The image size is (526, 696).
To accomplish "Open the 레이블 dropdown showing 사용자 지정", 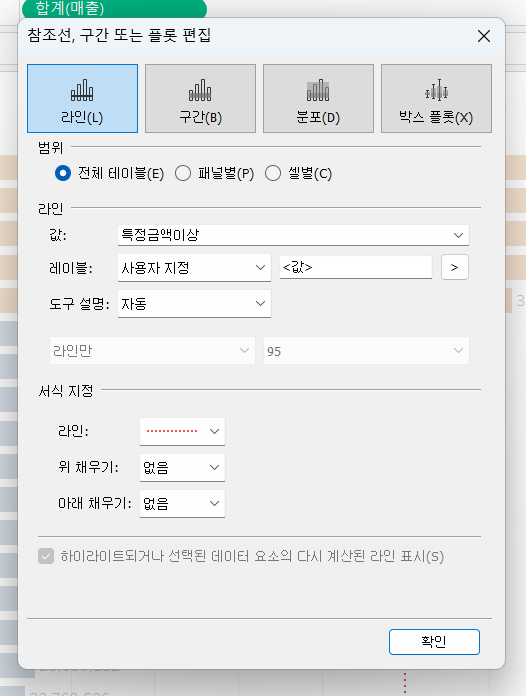I will [194, 268].
